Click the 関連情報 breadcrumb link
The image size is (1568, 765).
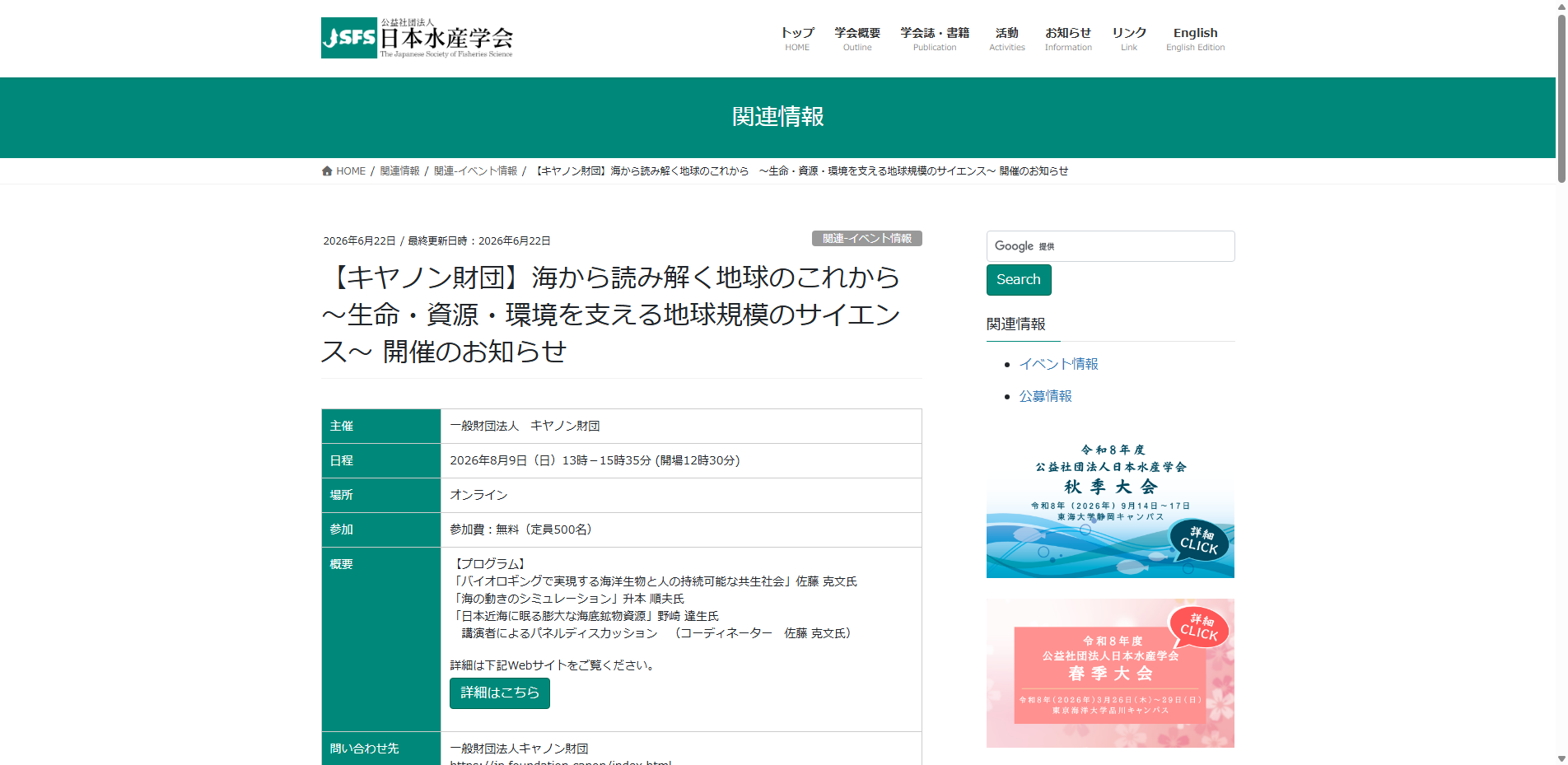click(399, 171)
